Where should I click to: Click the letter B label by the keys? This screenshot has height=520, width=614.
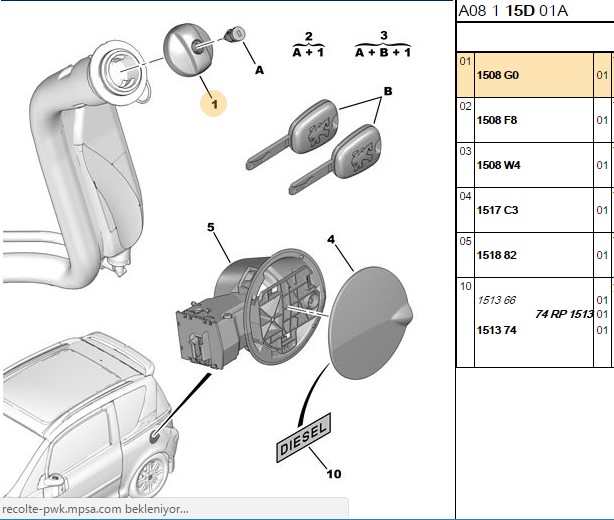[388, 91]
